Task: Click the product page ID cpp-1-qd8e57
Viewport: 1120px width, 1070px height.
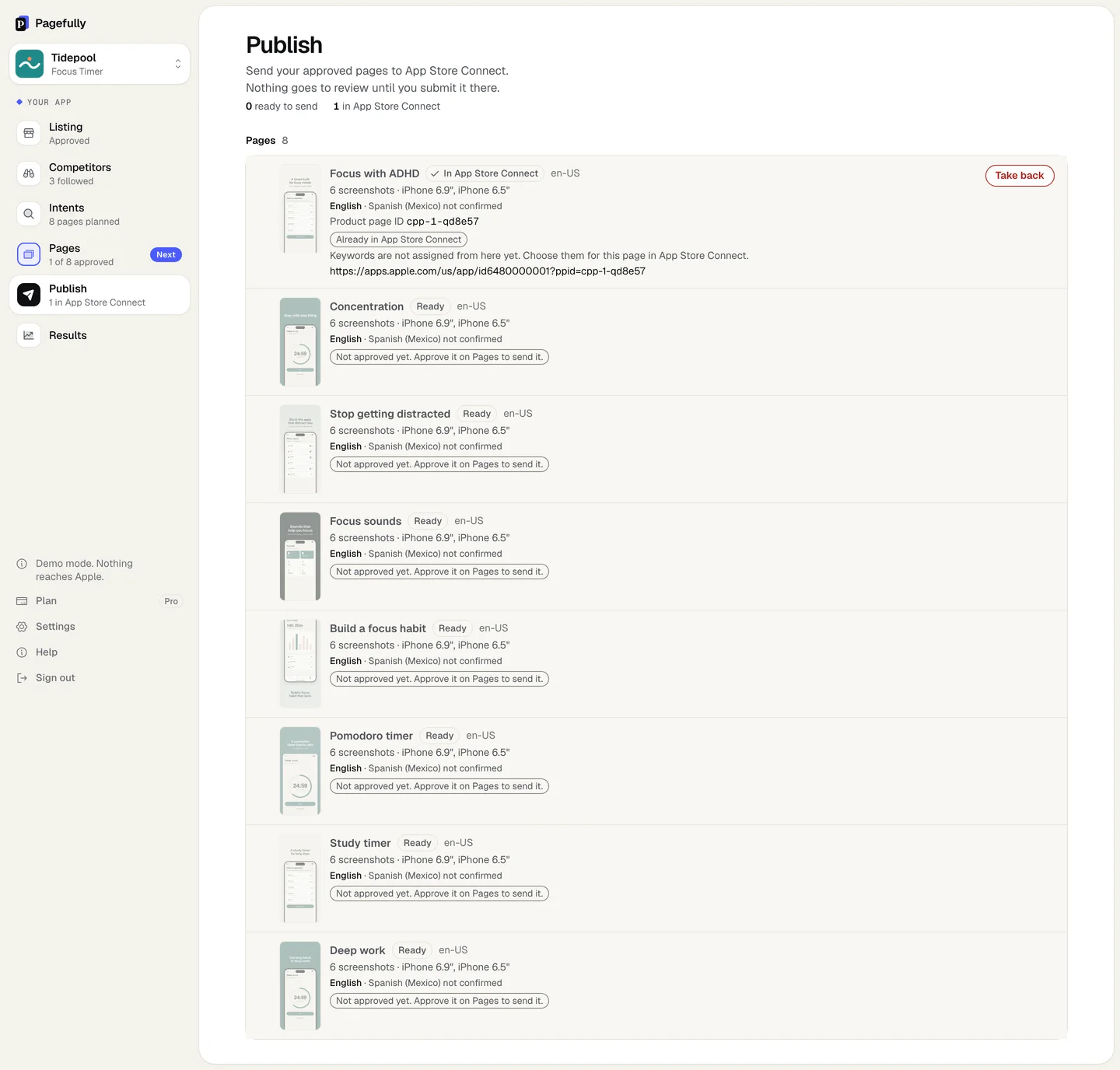Action: [443, 222]
